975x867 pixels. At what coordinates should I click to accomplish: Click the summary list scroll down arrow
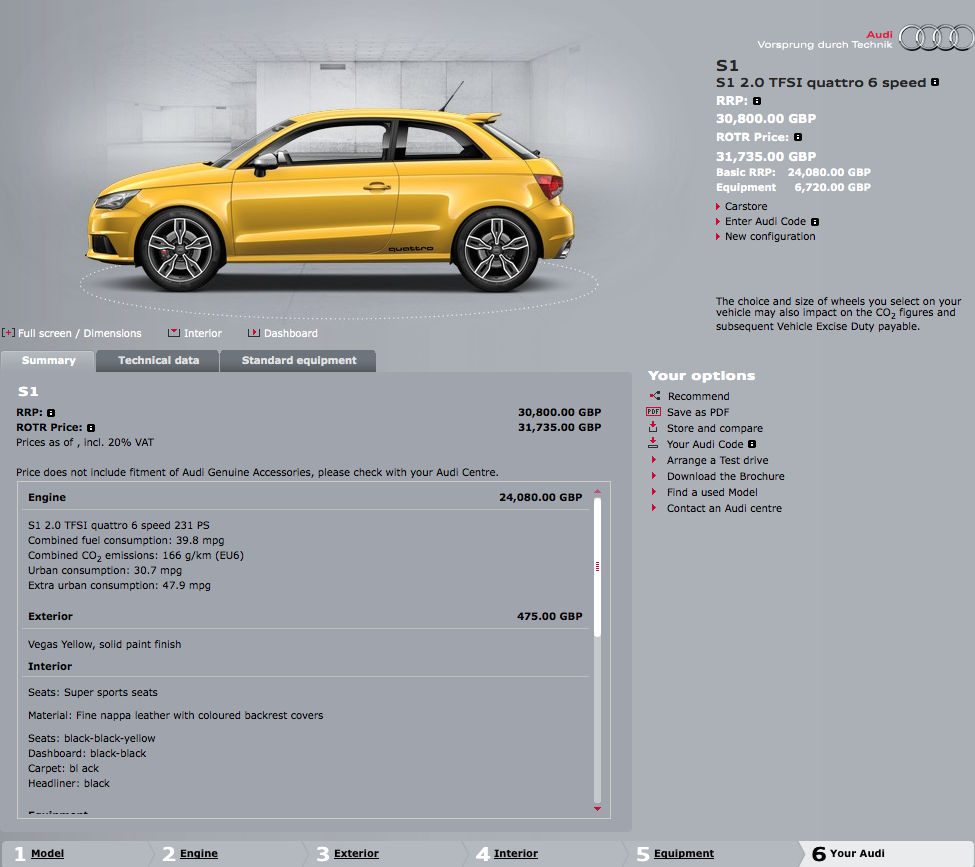click(598, 808)
